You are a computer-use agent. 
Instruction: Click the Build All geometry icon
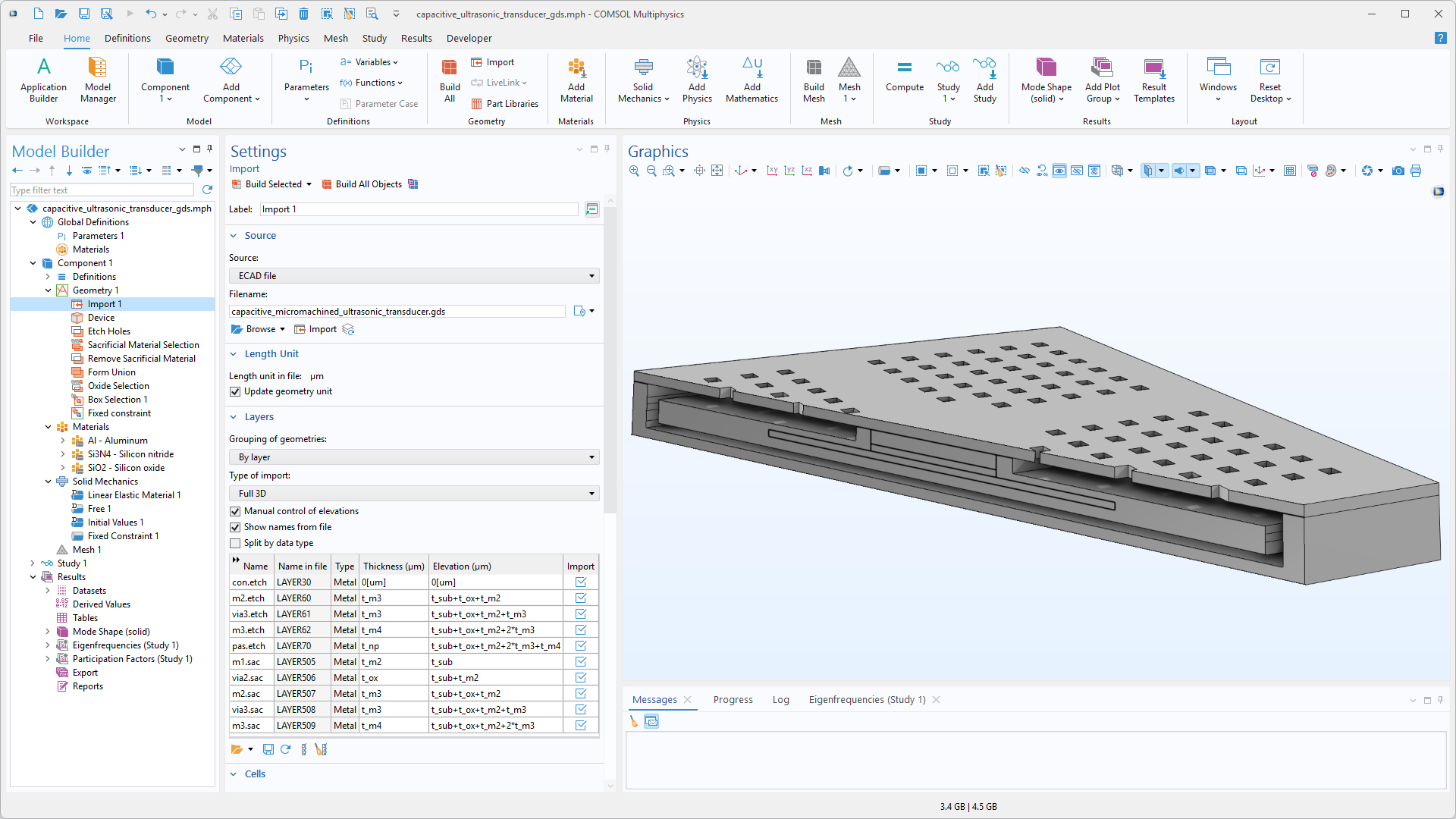coord(450,80)
